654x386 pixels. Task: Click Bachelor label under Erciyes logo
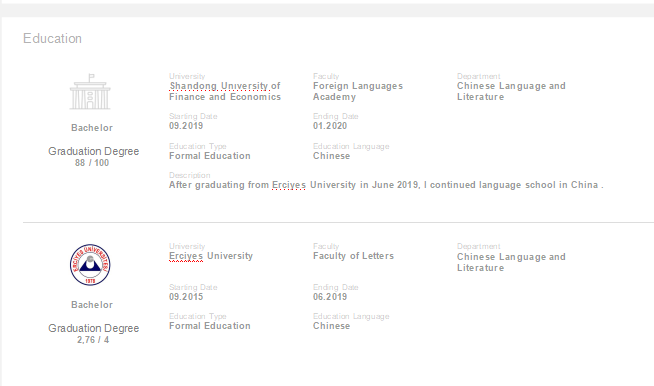(92, 305)
